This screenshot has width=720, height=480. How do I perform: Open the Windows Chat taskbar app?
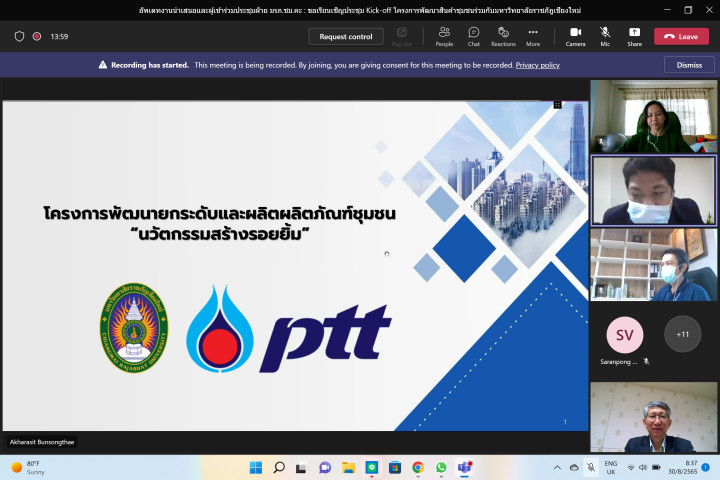pos(325,468)
